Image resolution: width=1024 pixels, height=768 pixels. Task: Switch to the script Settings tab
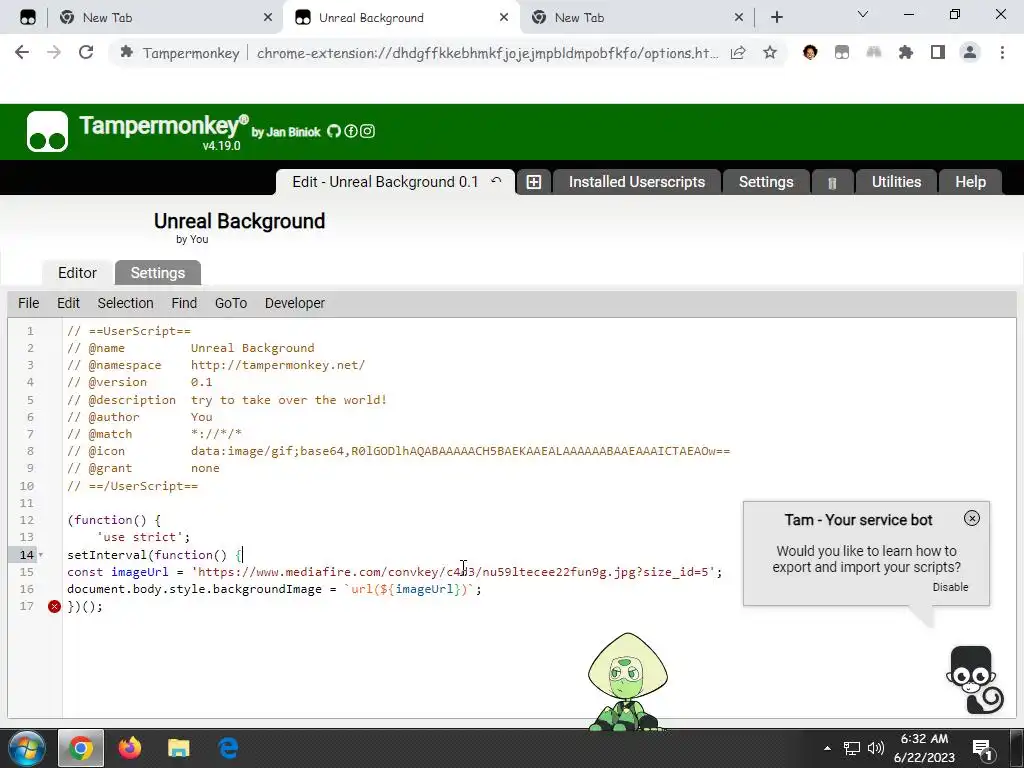157,273
